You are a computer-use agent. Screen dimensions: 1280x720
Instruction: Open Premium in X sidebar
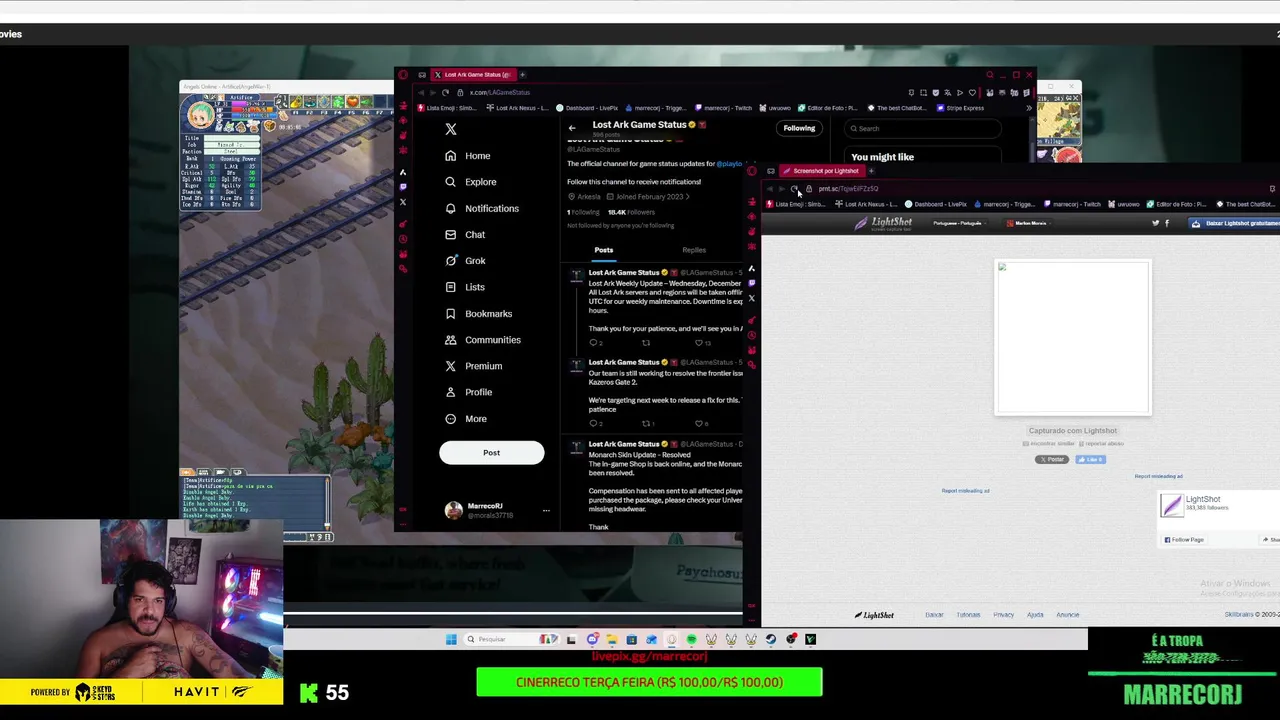tap(473, 366)
